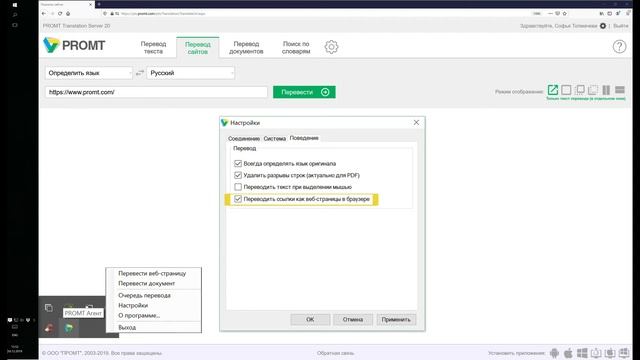Open the Apple app download icon
The image size is (640, 360).
(568, 353)
